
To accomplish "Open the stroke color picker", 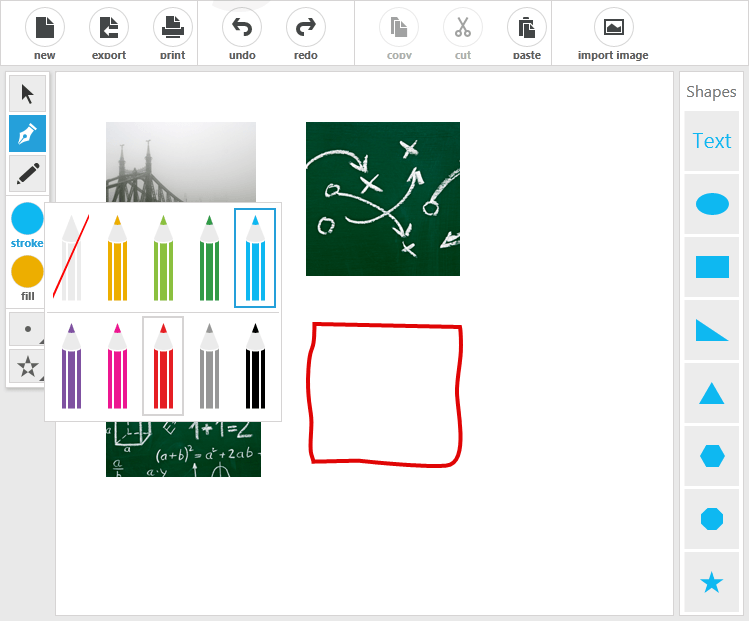I will (x=27, y=219).
